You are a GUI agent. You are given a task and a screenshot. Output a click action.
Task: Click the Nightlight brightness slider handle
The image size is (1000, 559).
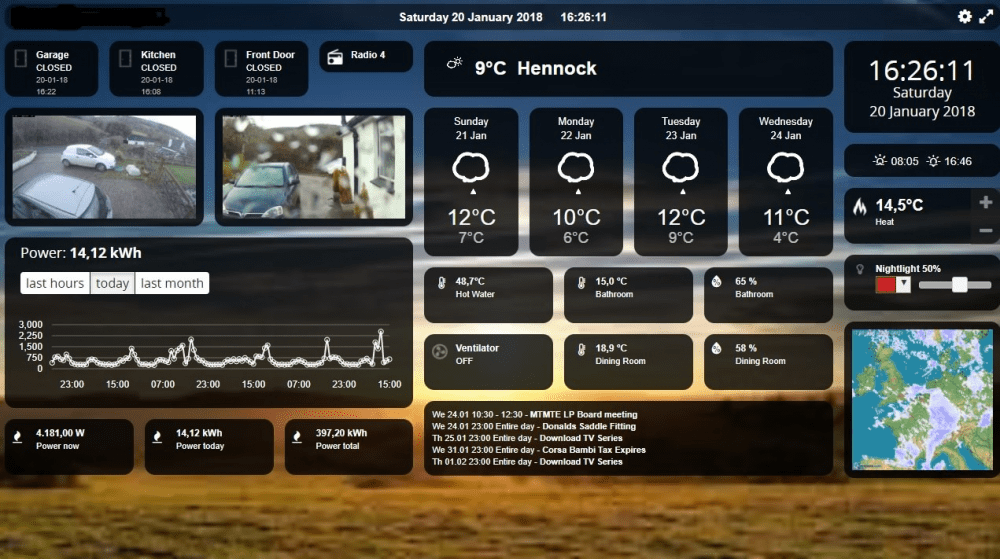[959, 285]
